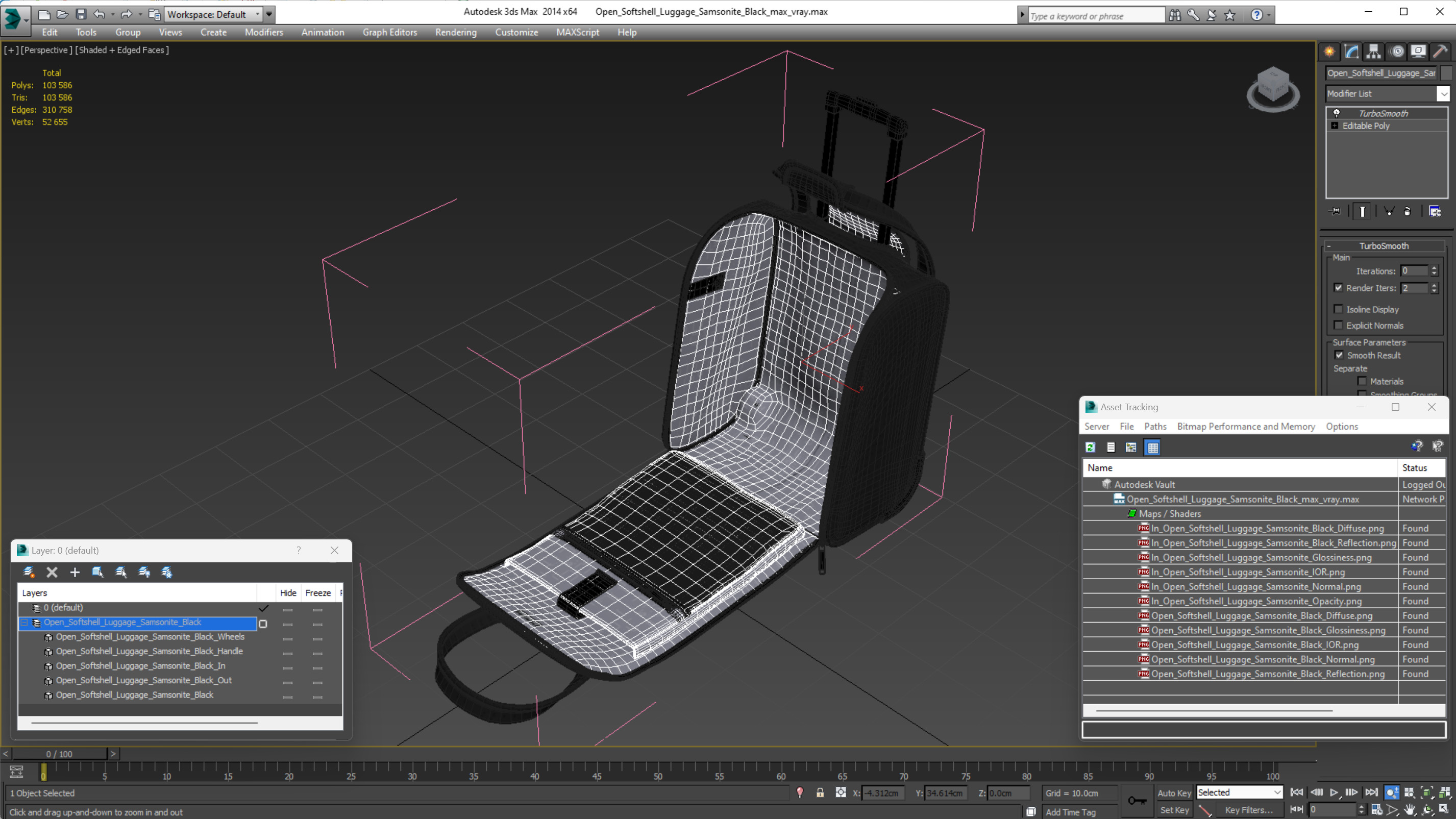Viewport: 1456px width, 819px height.
Task: Toggle TurboSmooth modifier lightbulb
Action: [1337, 113]
